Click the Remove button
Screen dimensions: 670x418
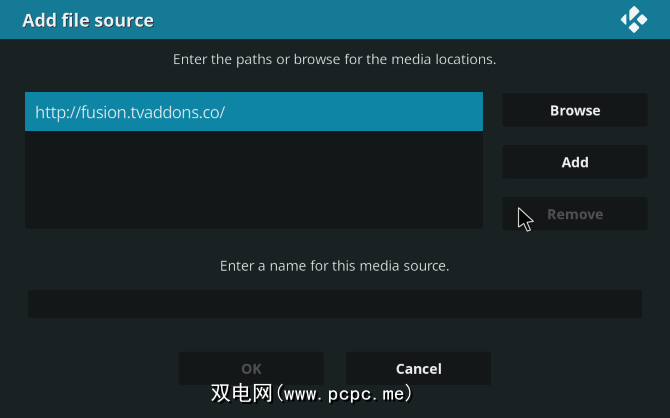tap(575, 214)
